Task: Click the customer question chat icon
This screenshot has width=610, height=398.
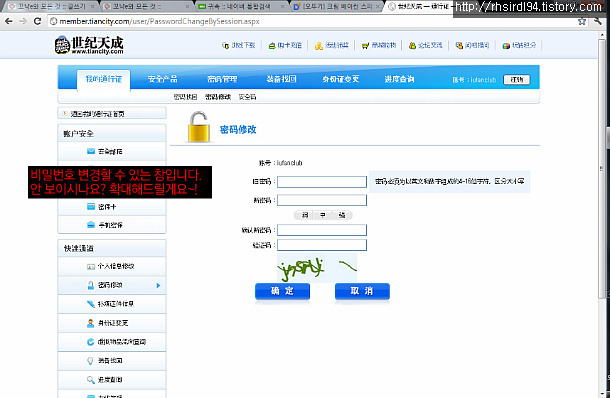Action: 459,46
